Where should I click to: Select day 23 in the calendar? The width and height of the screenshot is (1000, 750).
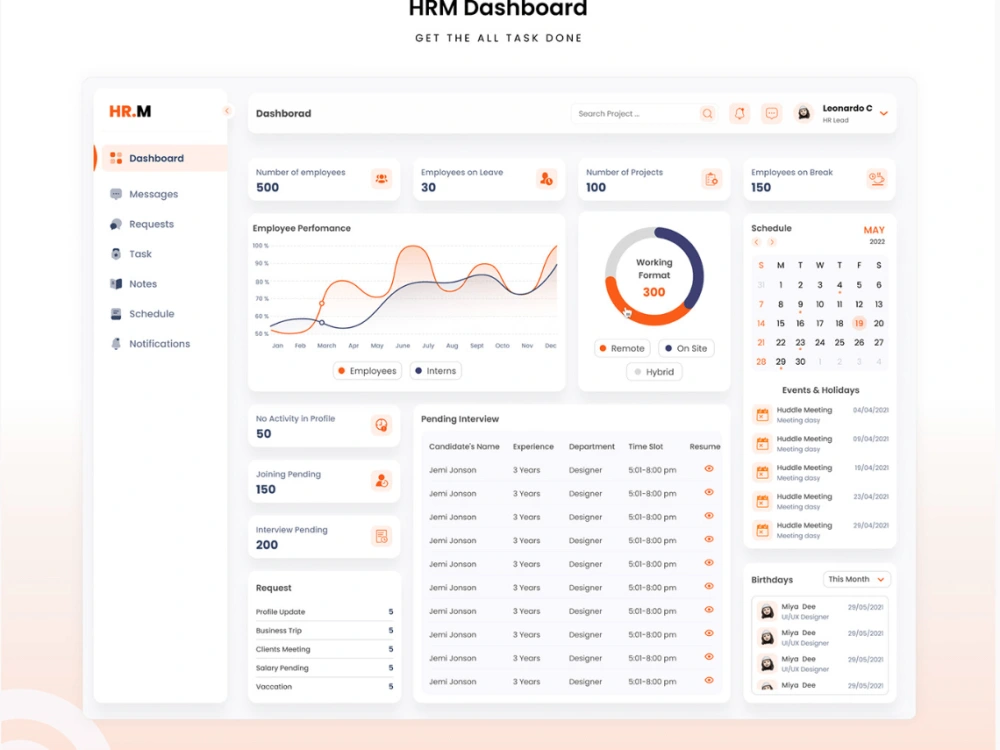click(x=800, y=342)
